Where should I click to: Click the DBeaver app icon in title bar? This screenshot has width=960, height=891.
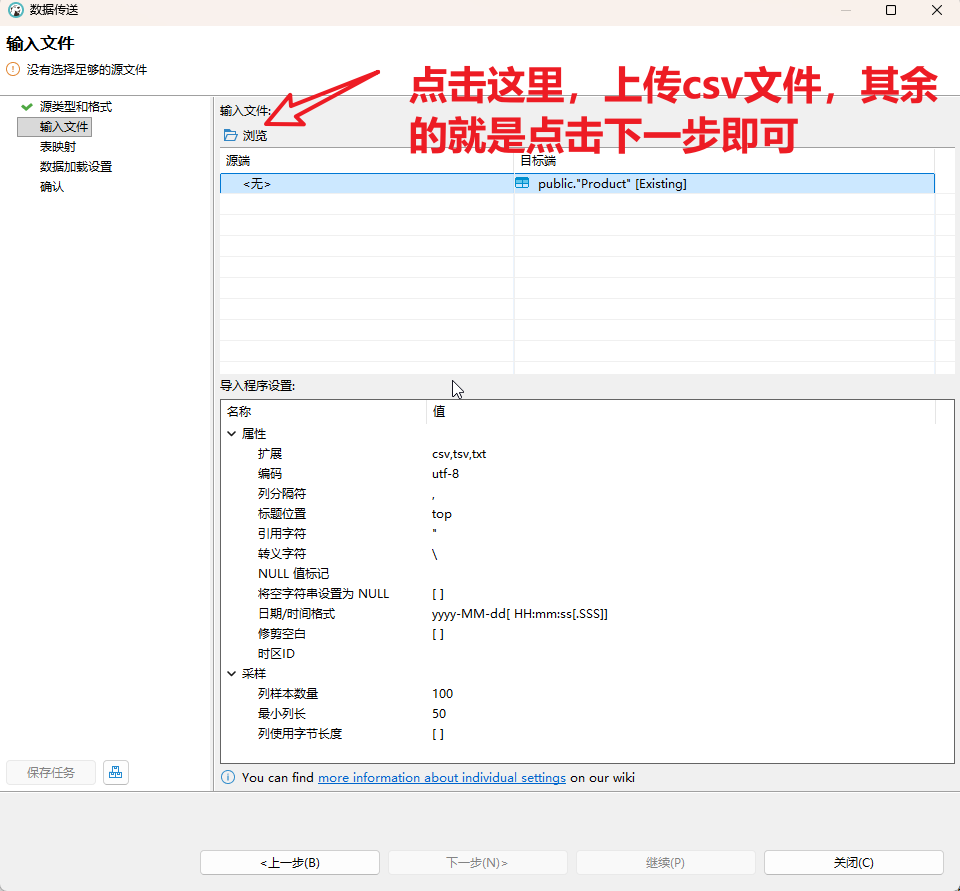tap(15, 10)
